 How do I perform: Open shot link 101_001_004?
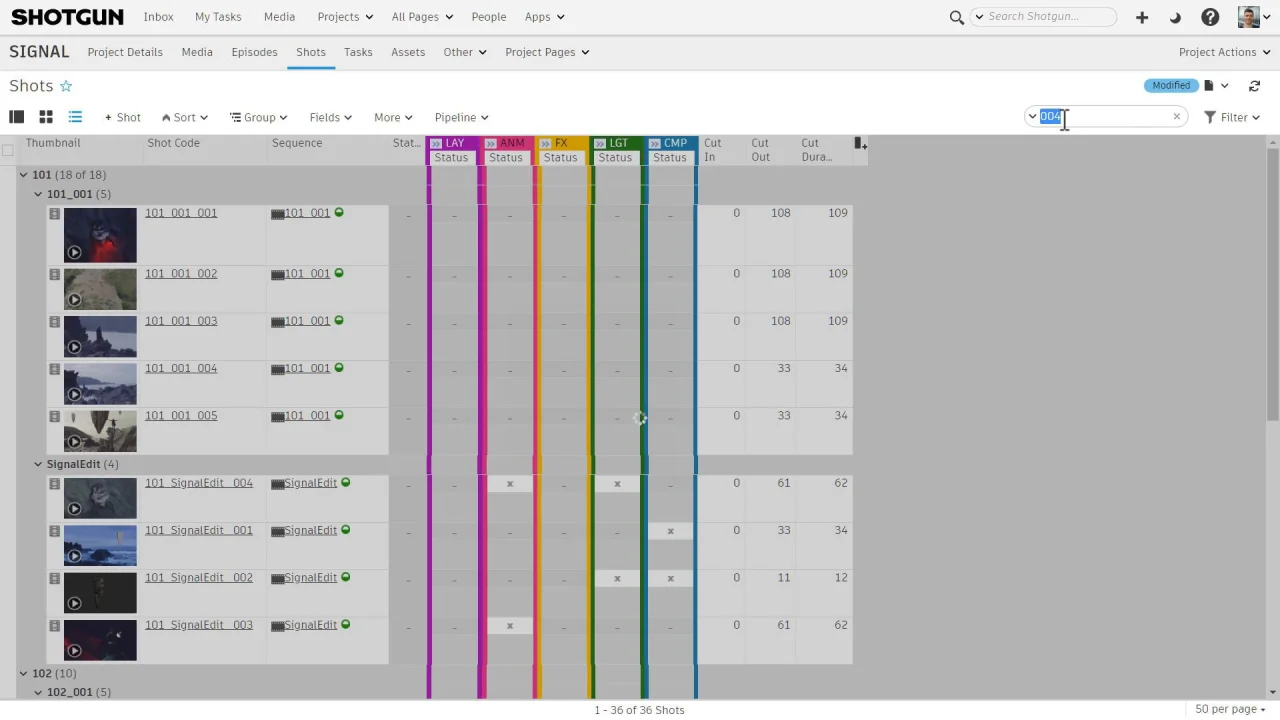tap(181, 368)
